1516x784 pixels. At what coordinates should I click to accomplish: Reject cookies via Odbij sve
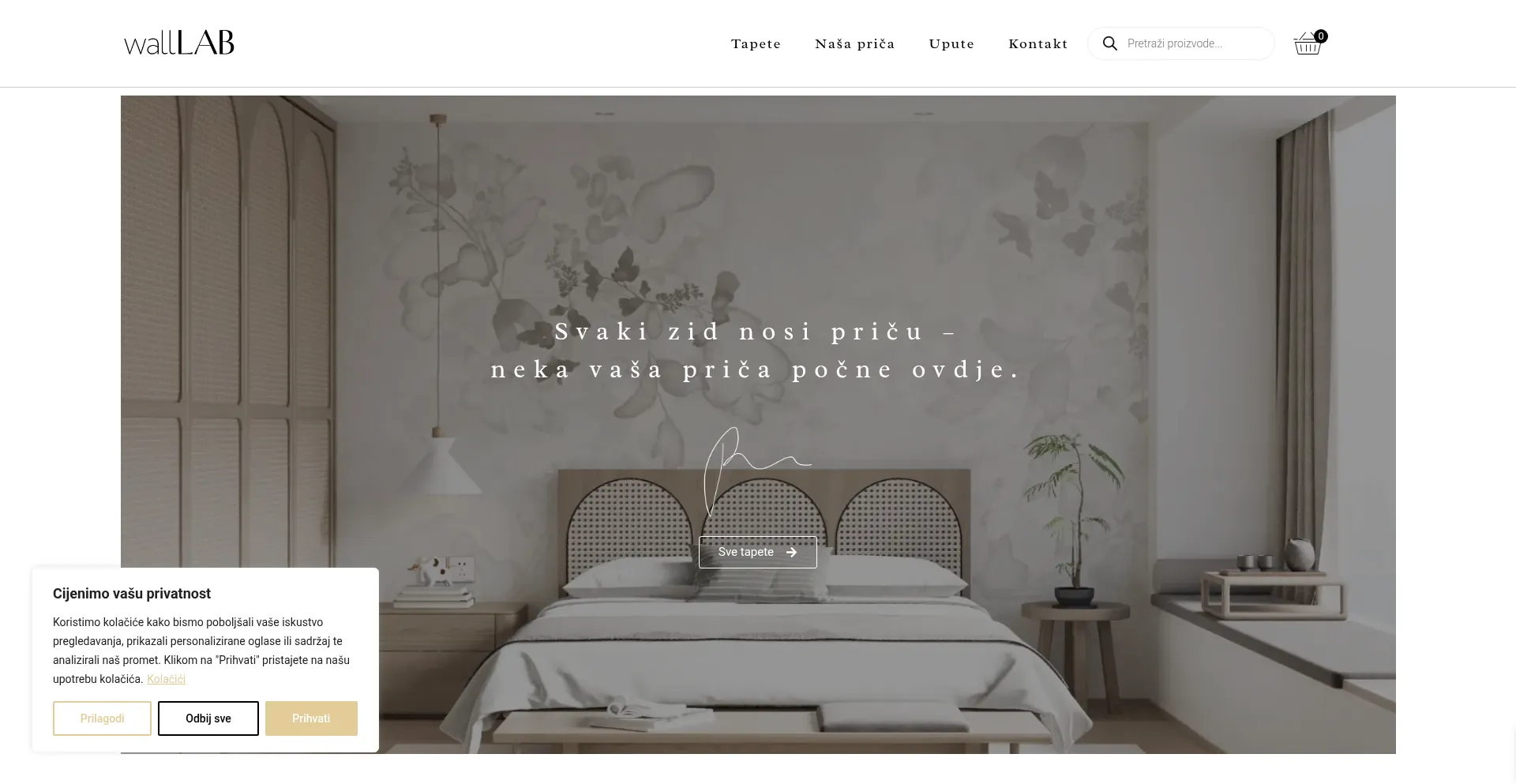208,718
